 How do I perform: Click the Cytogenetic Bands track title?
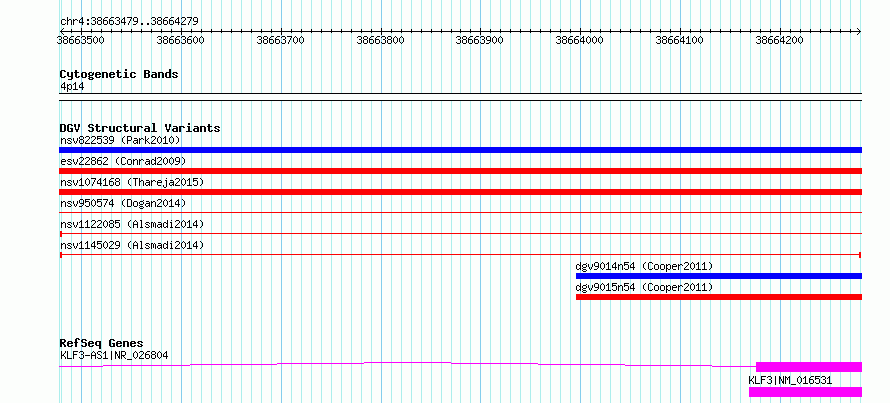click(x=119, y=74)
